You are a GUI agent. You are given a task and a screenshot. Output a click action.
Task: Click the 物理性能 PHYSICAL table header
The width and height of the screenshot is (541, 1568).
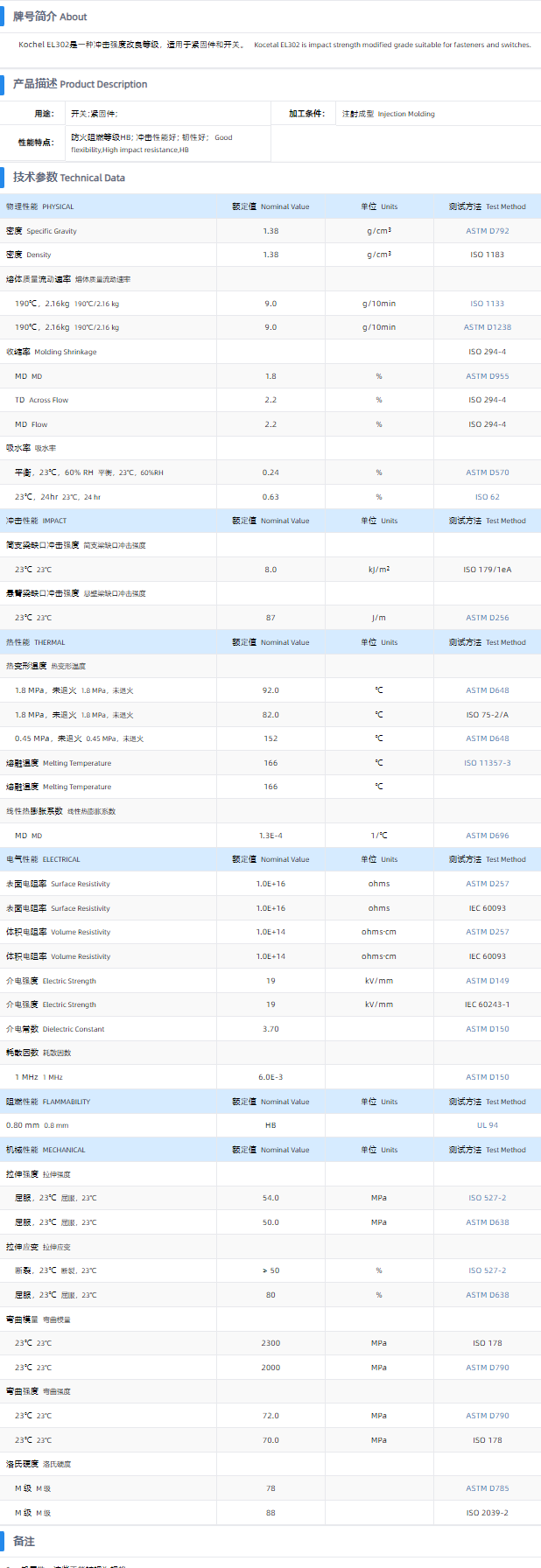tap(40, 206)
